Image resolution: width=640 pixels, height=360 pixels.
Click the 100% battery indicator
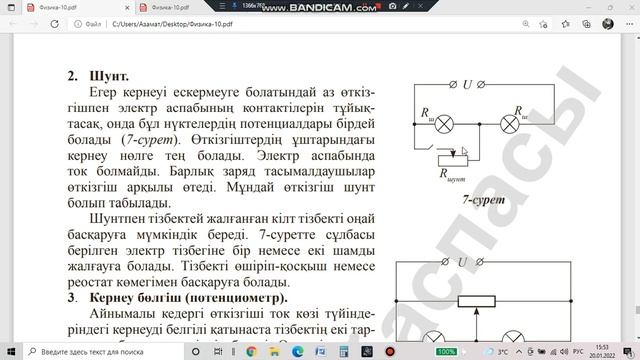[446, 351]
